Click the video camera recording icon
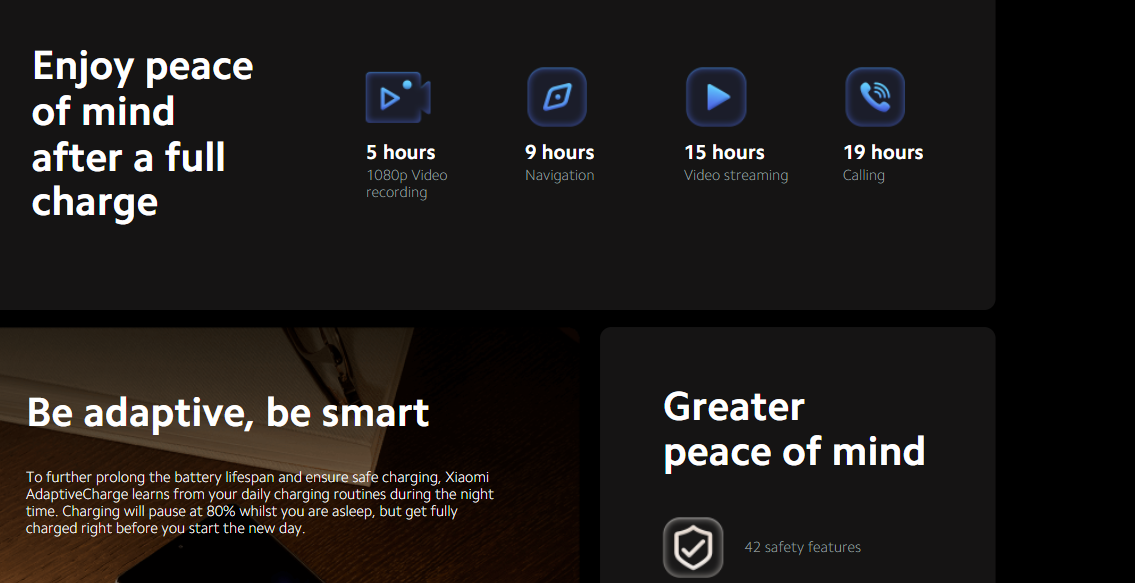Screen dimensions: 1135x583 coord(398,97)
